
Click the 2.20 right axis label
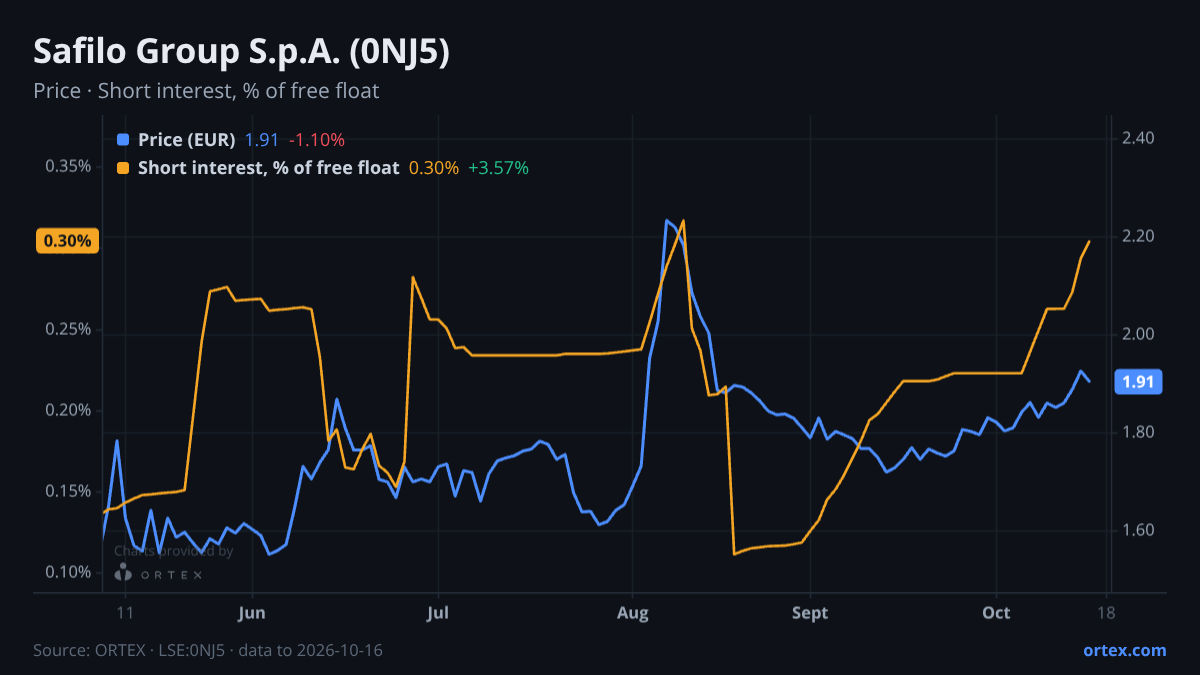point(1139,236)
